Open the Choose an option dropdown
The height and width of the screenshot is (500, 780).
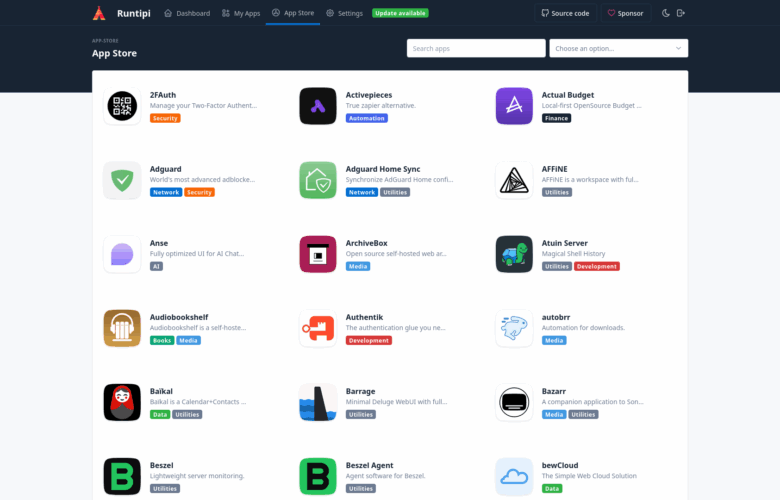618,48
